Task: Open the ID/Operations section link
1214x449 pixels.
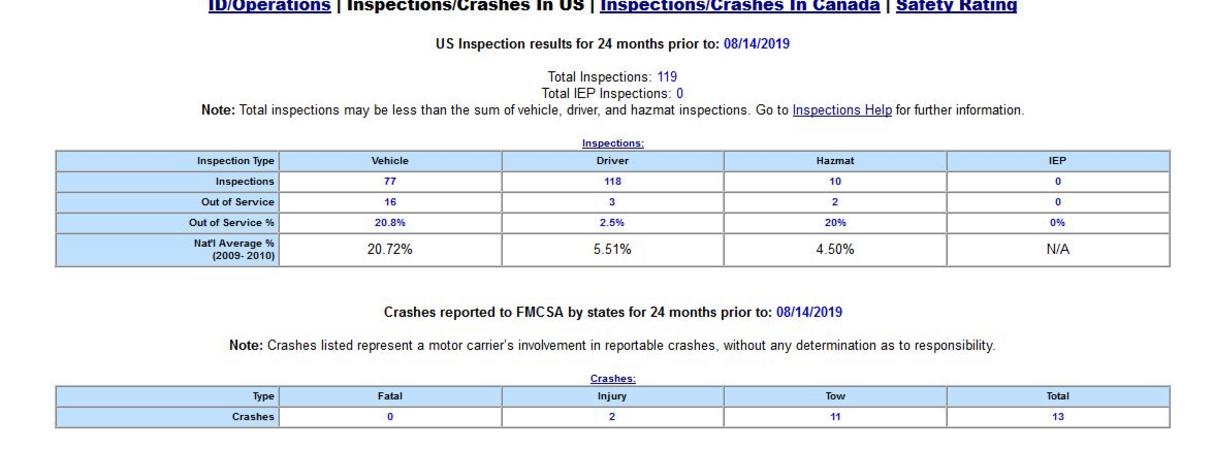Action: coord(268,6)
